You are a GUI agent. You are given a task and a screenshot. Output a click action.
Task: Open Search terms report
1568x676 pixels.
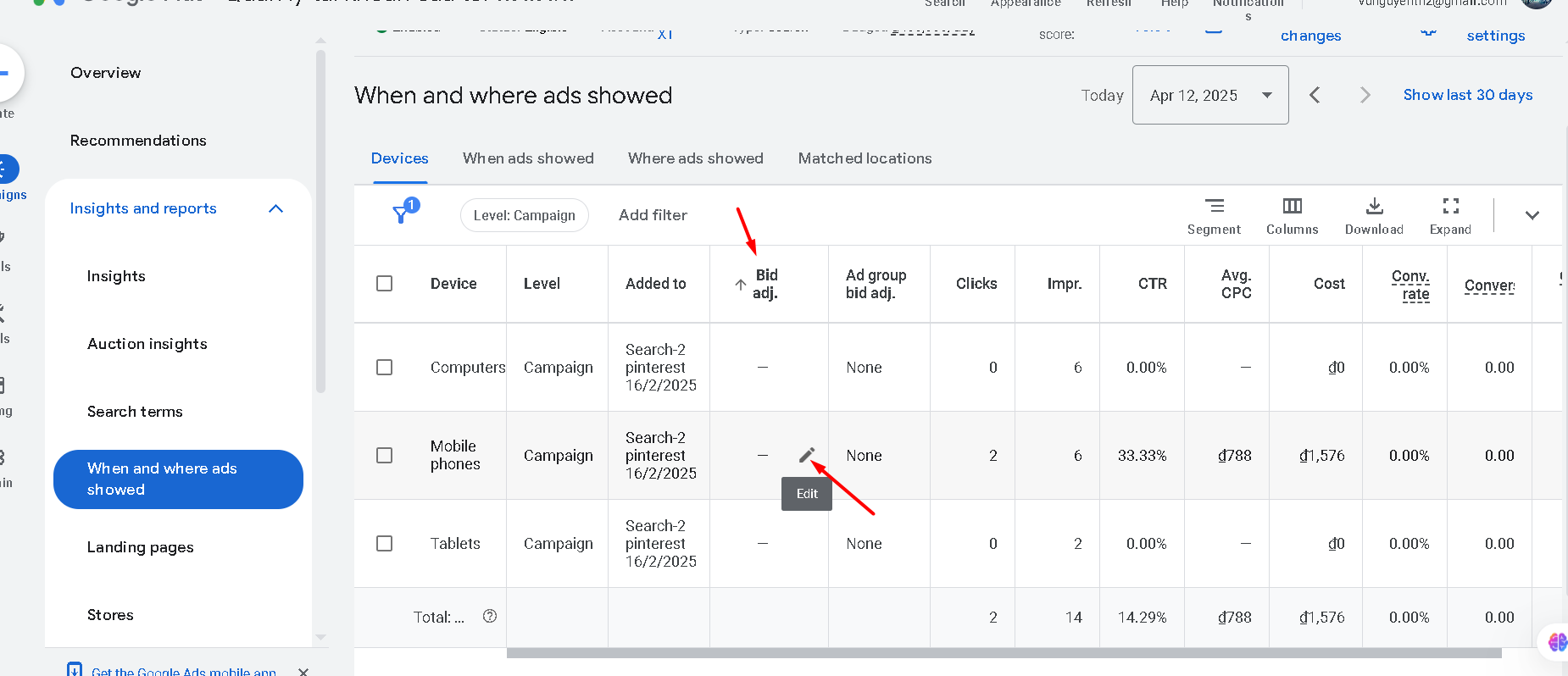click(x=135, y=412)
